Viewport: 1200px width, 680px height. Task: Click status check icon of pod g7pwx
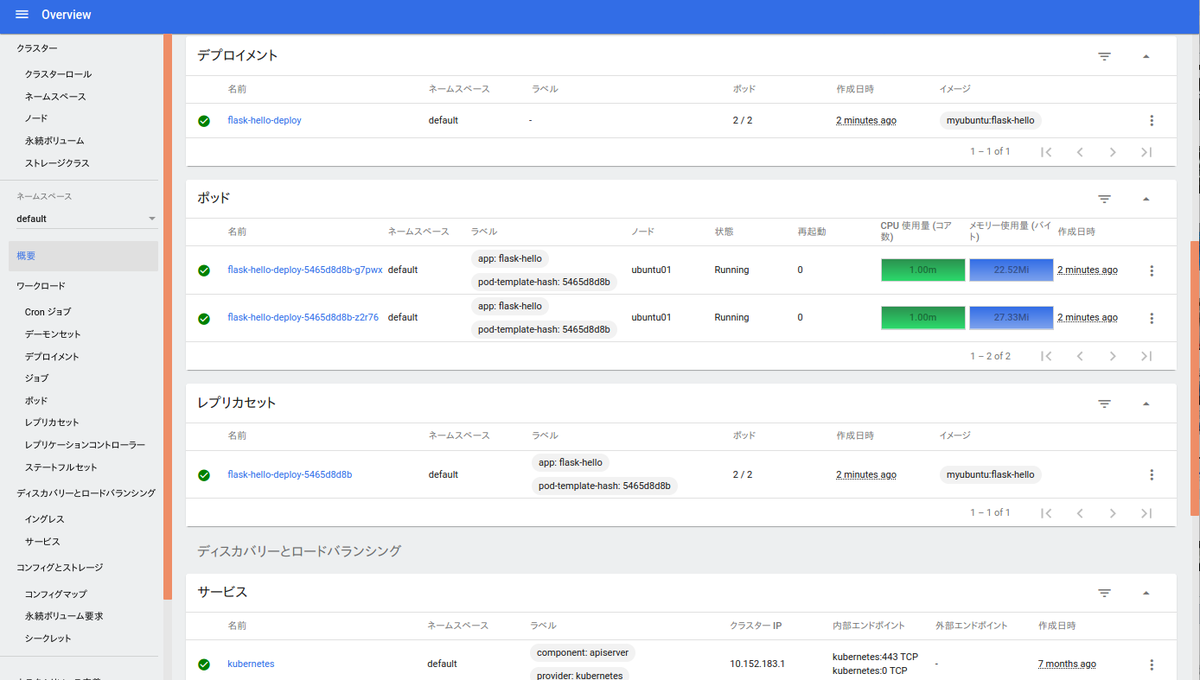(x=204, y=270)
